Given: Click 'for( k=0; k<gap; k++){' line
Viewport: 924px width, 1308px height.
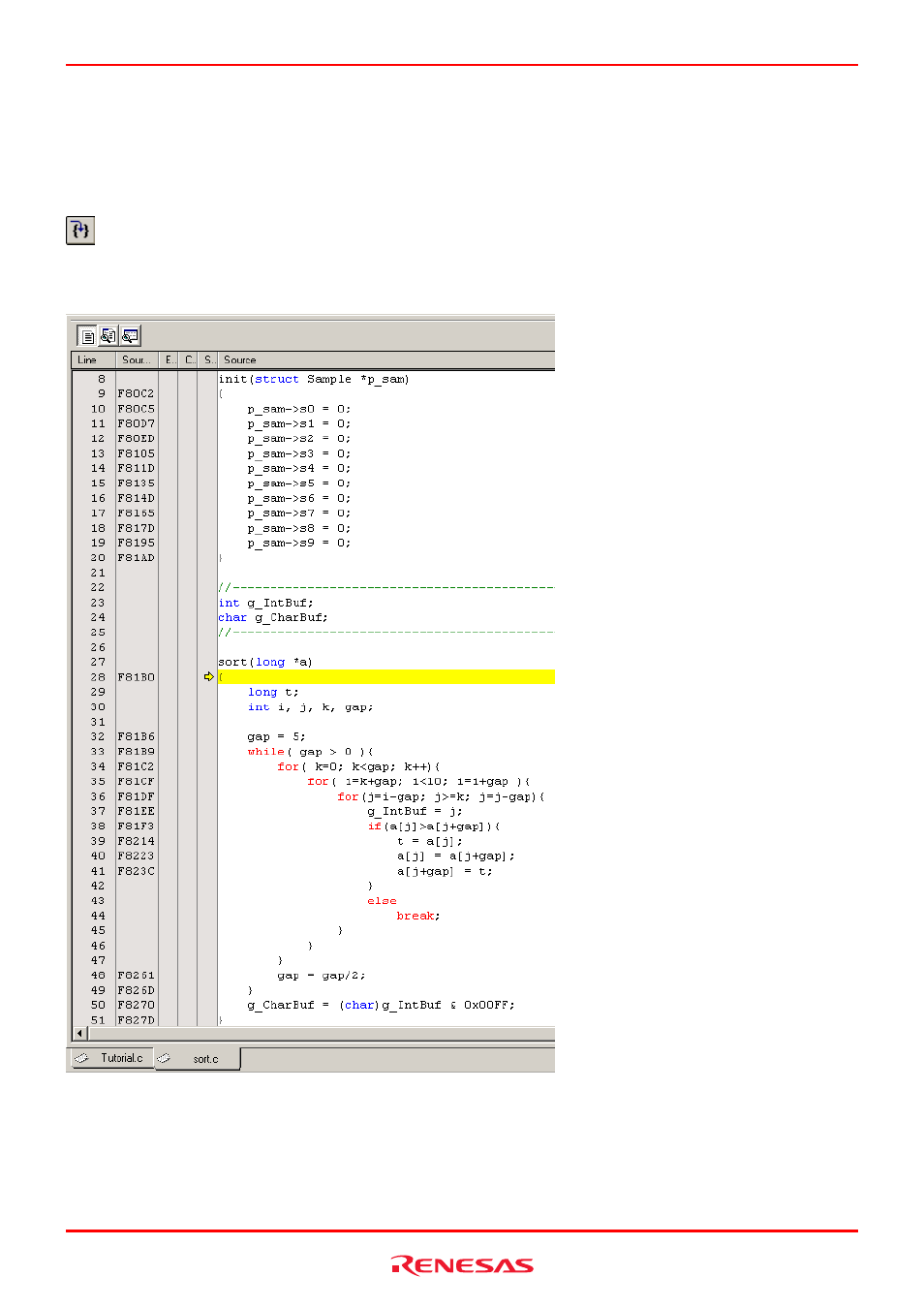Looking at the screenshot, I should 358,766.
